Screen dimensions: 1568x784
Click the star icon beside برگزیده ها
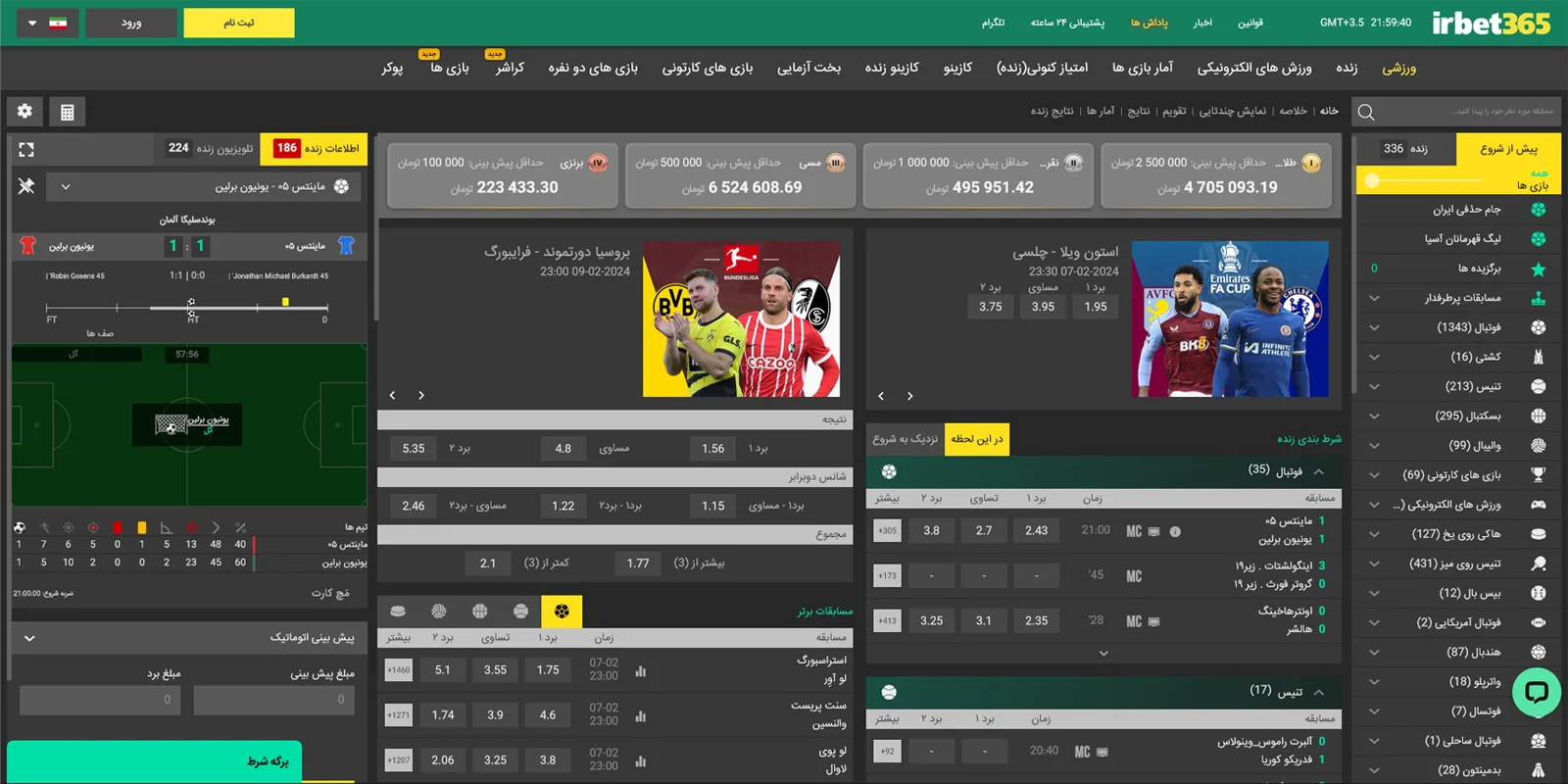click(1539, 269)
